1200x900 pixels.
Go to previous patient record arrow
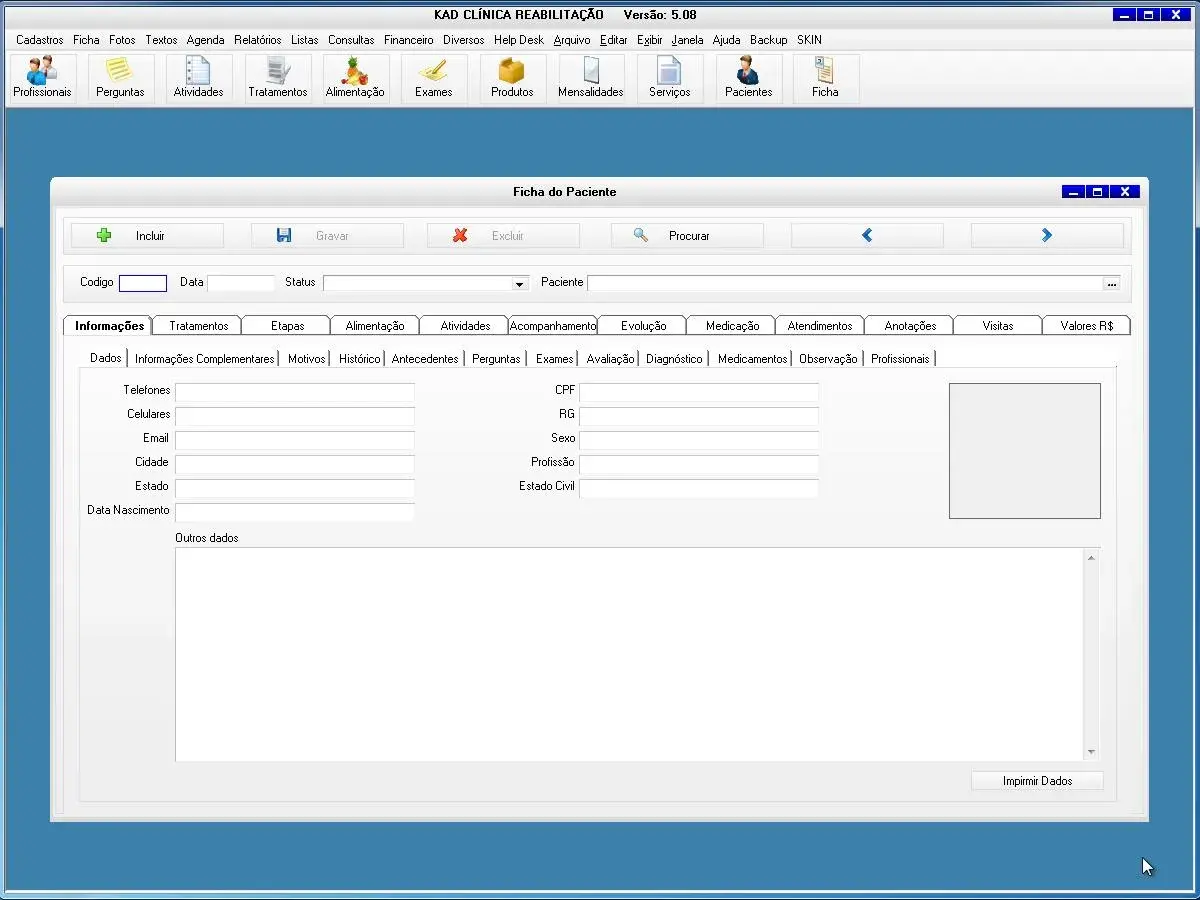tap(867, 236)
